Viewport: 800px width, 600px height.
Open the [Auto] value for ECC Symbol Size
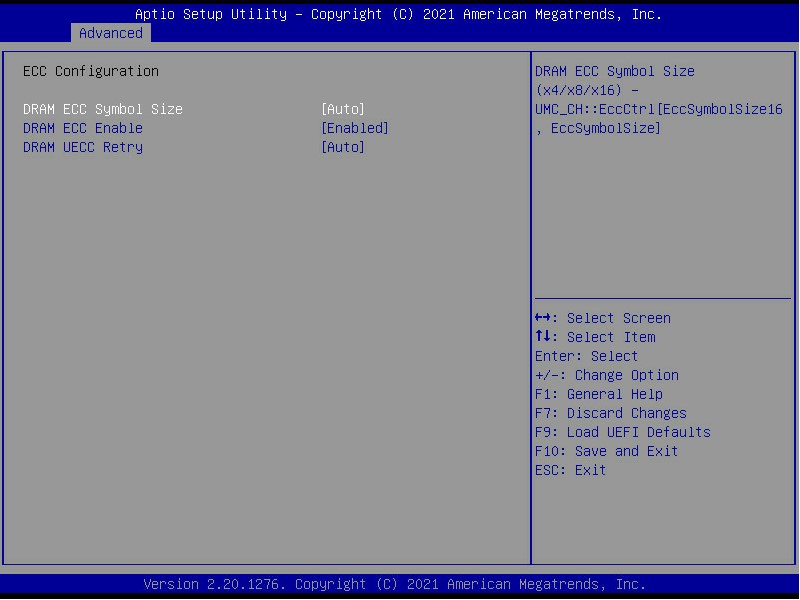click(x=343, y=109)
